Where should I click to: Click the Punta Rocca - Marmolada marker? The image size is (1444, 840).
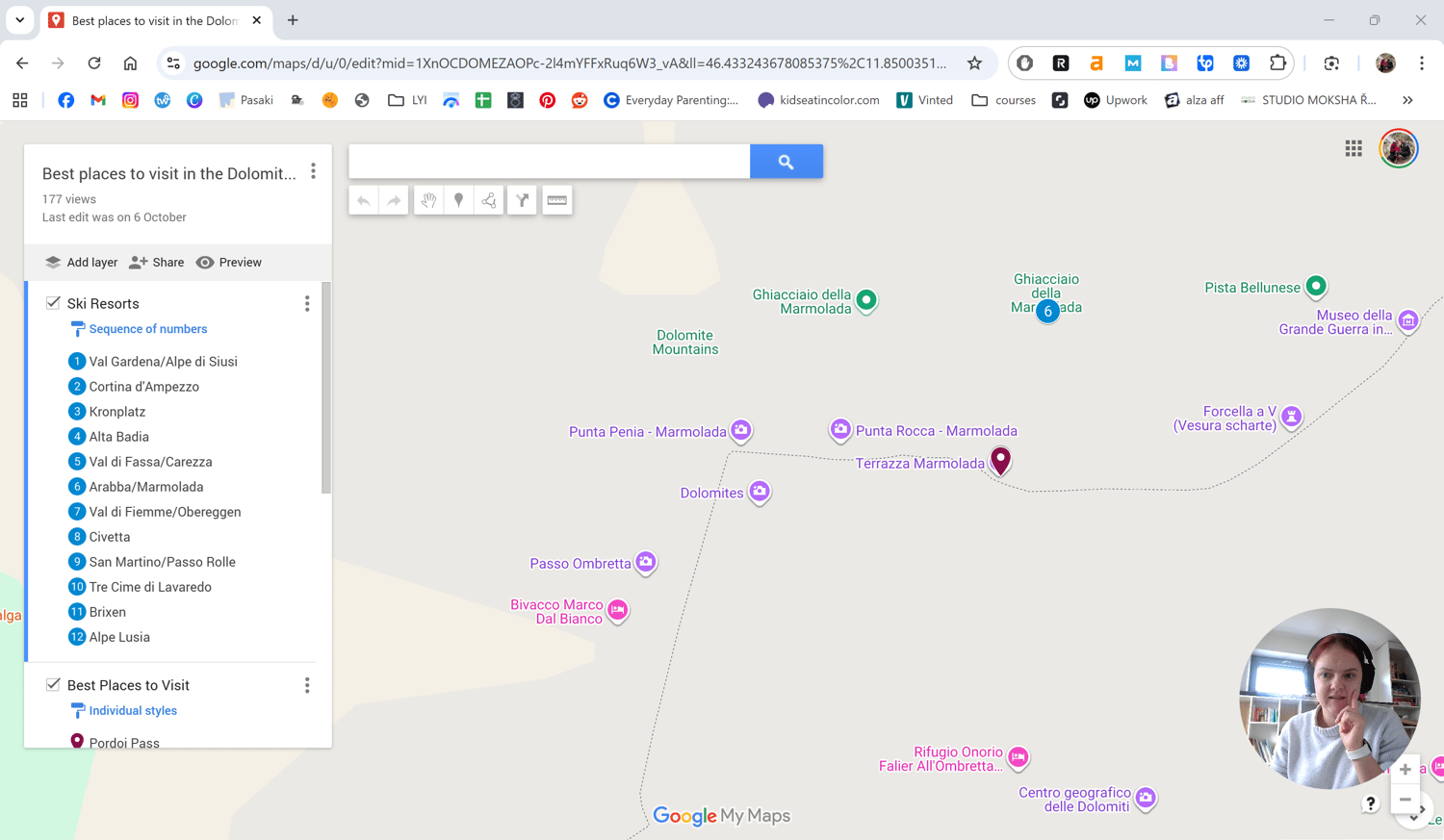tap(840, 429)
